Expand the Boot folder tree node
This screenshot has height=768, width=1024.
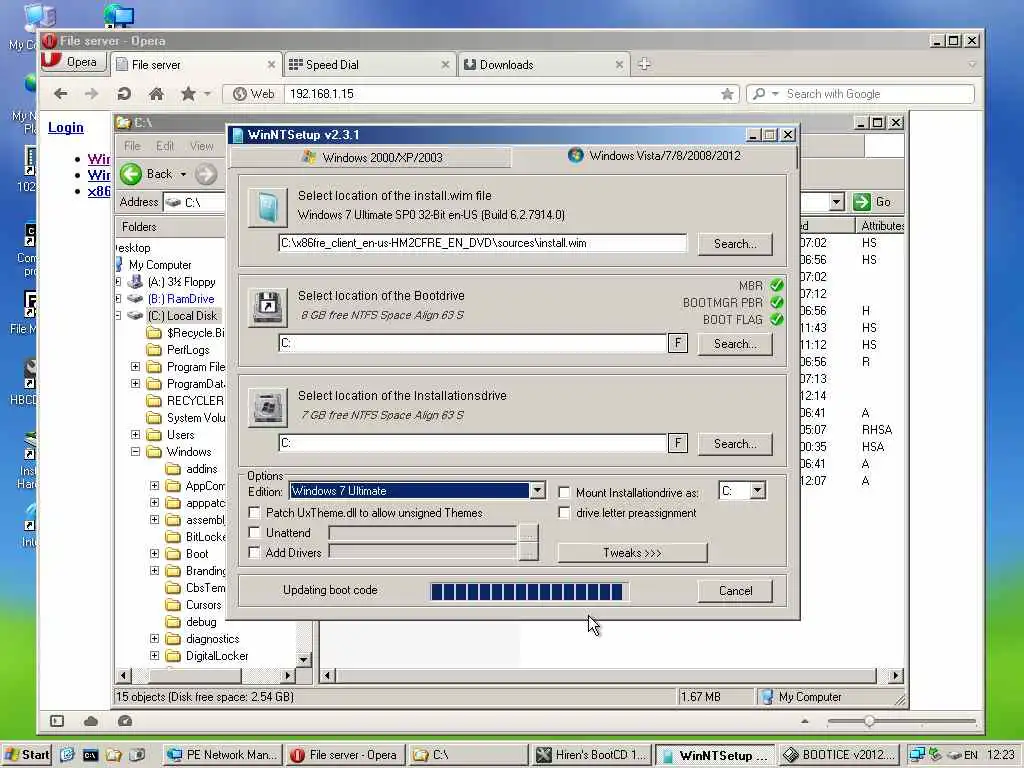[154, 554]
